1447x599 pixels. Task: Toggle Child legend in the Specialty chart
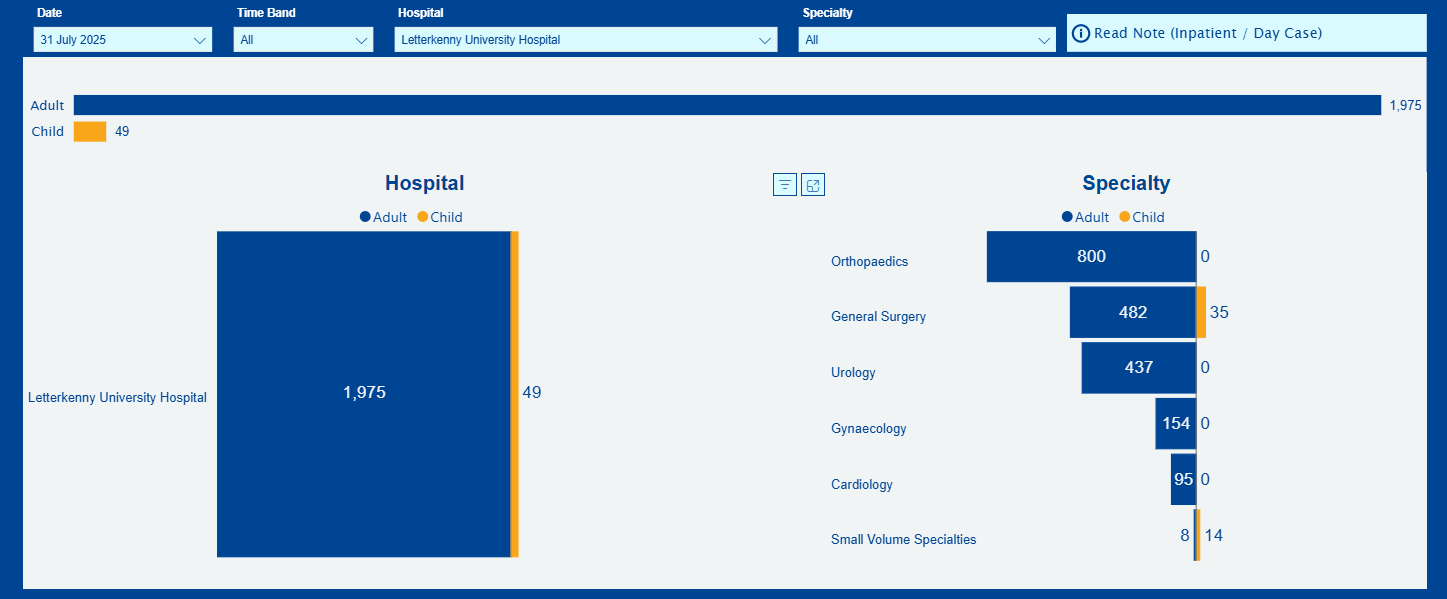click(x=1142, y=217)
